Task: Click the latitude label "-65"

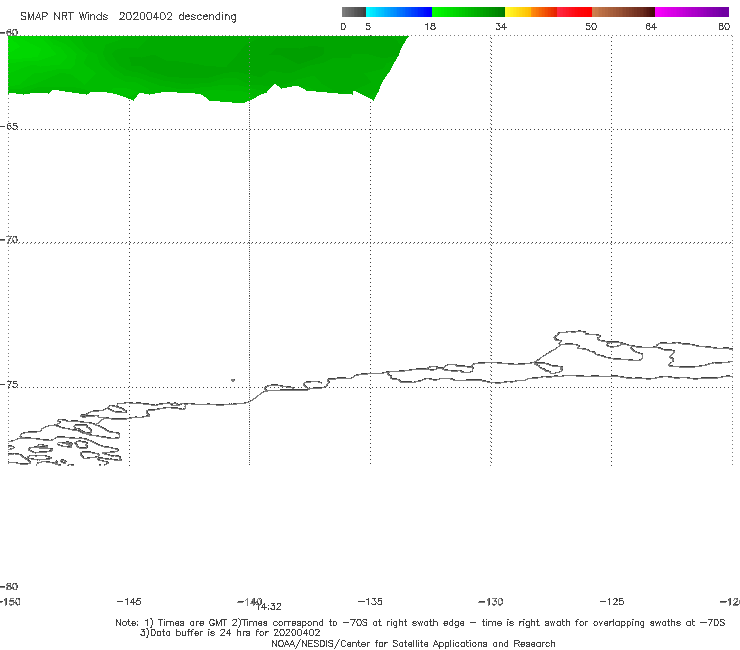Action: coord(9,127)
